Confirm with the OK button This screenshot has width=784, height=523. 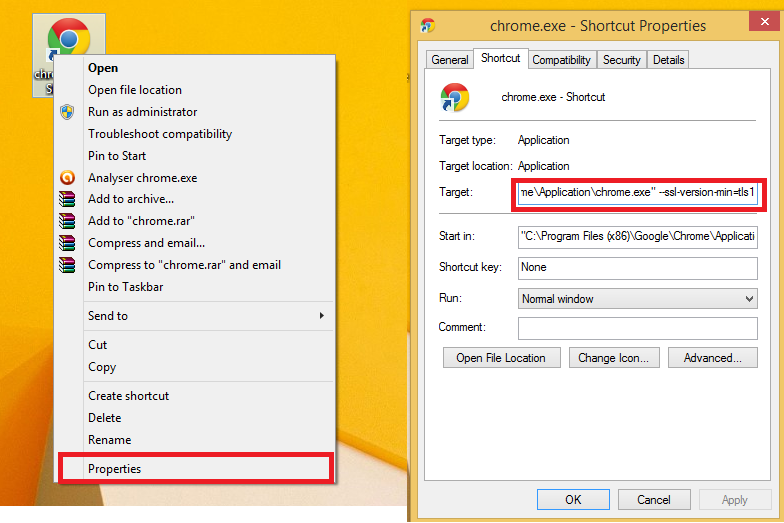573,500
